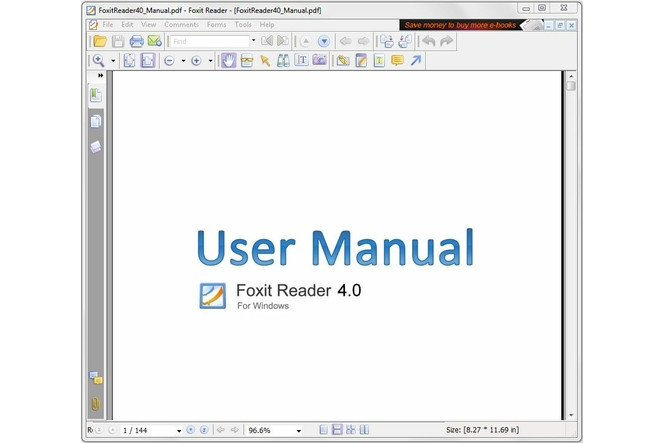This screenshot has width=664, height=443.
Task: Open the Tools menu
Action: tap(243, 25)
